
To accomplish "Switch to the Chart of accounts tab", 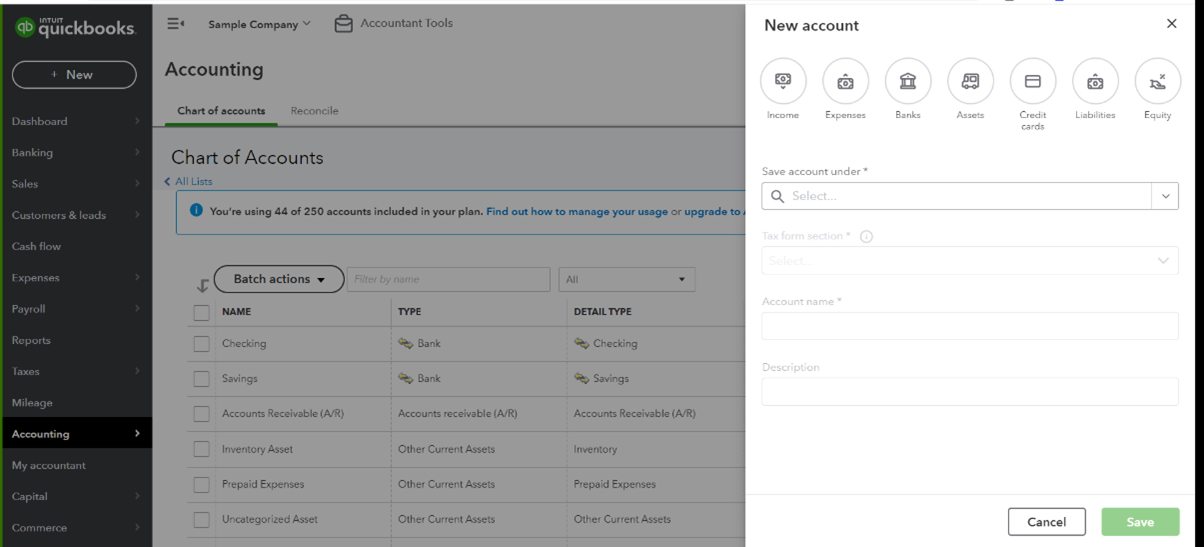I will 221,111.
